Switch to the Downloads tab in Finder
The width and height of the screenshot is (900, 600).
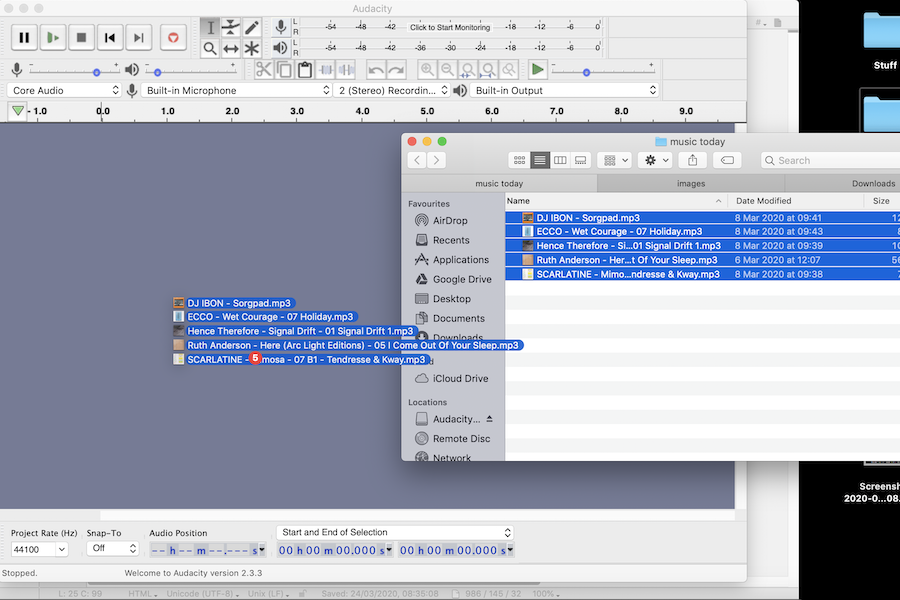[842, 184]
